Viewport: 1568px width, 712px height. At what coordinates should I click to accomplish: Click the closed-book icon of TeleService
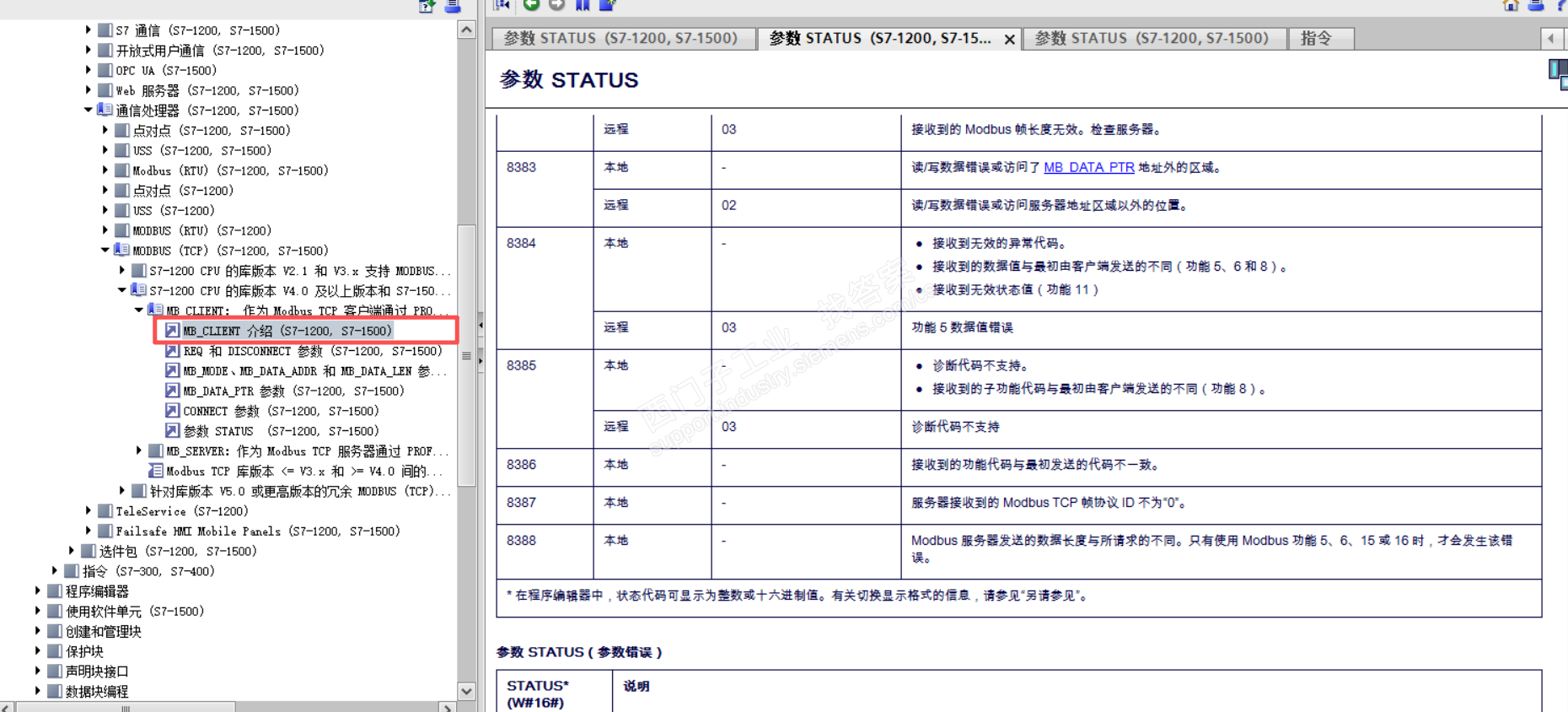tap(105, 510)
